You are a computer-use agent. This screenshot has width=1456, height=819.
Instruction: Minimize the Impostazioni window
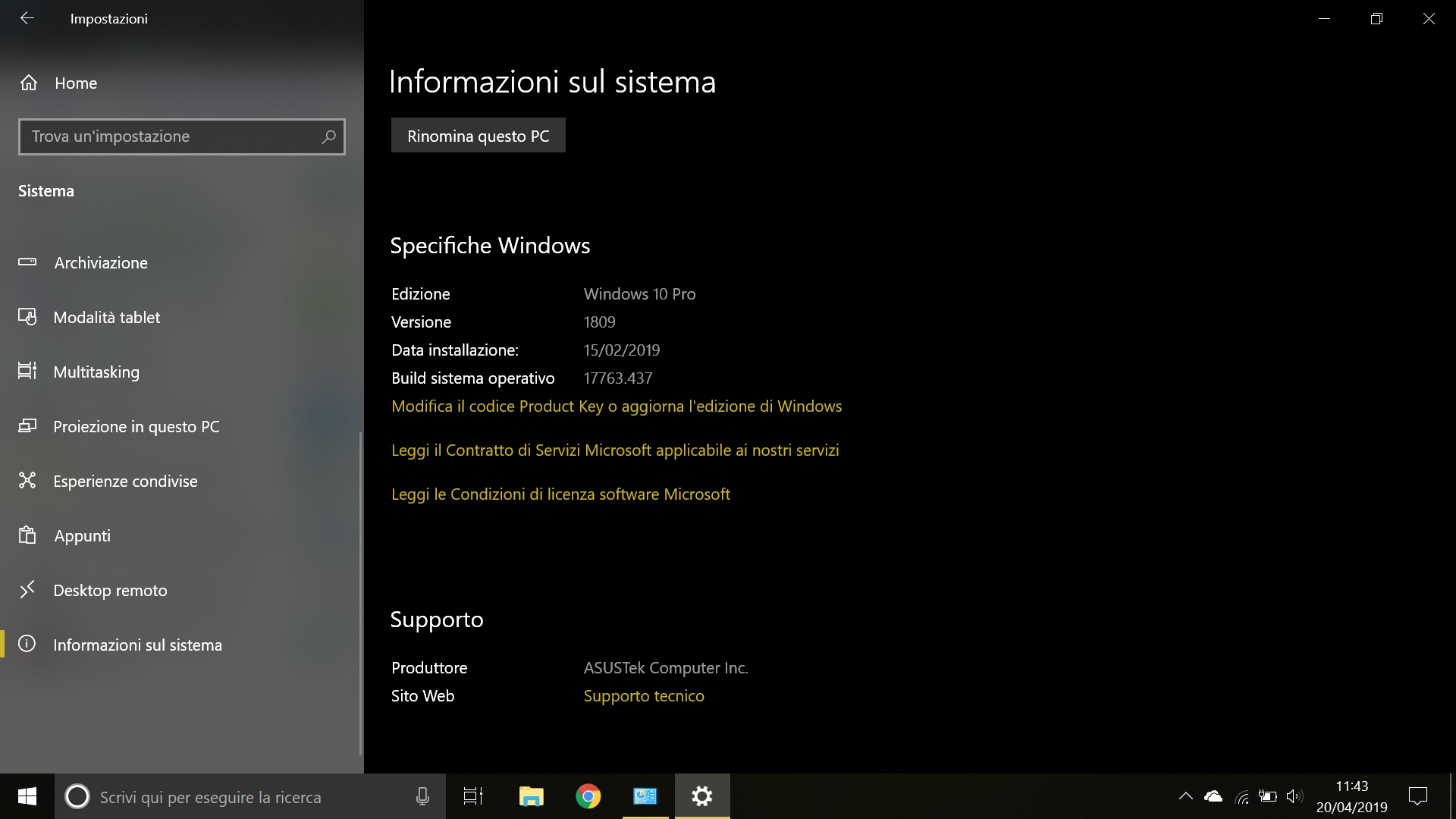[x=1324, y=18]
